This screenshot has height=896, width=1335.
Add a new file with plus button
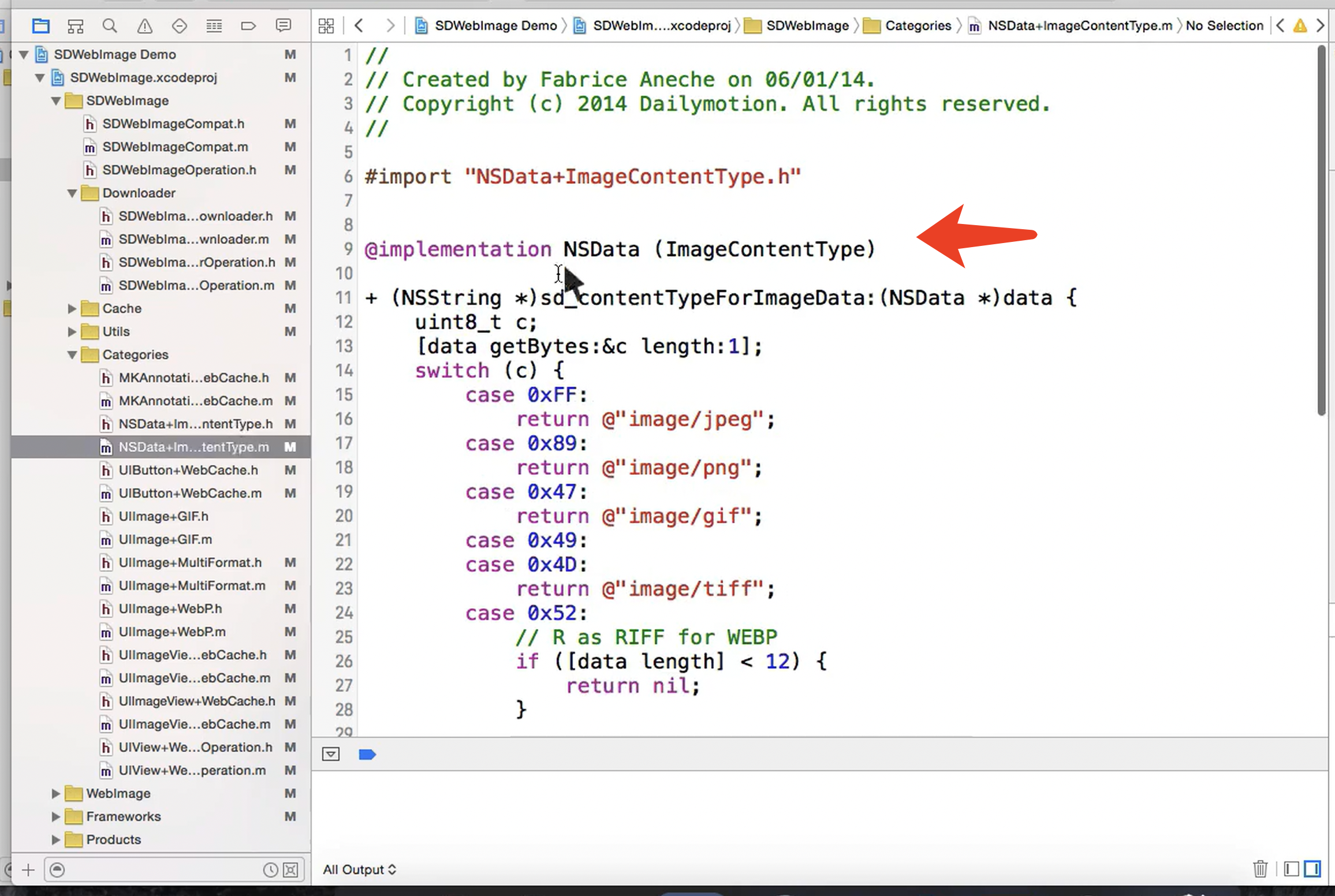tap(28, 869)
